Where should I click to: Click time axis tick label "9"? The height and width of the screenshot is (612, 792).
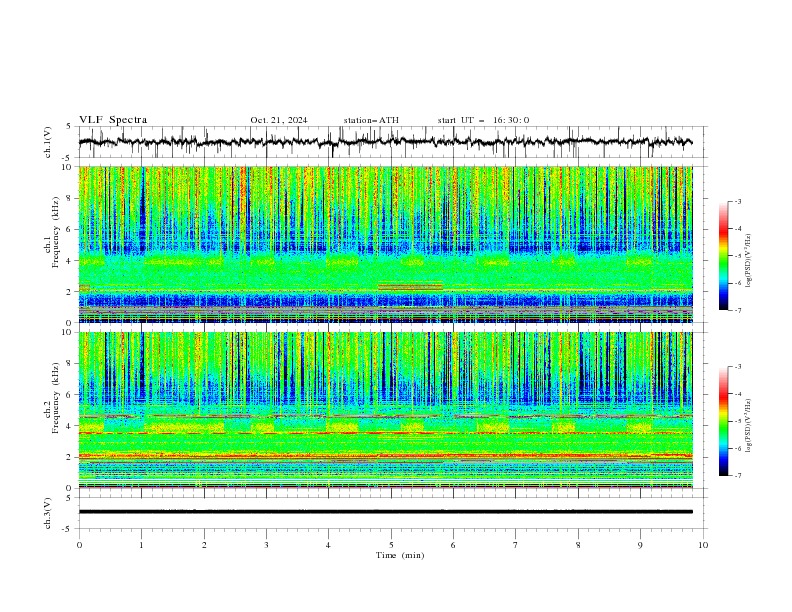[x=640, y=545]
